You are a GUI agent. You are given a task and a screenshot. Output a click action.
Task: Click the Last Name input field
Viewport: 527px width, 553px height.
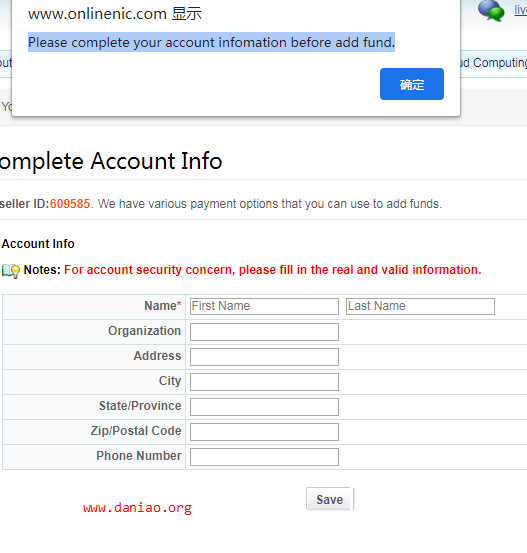point(420,306)
